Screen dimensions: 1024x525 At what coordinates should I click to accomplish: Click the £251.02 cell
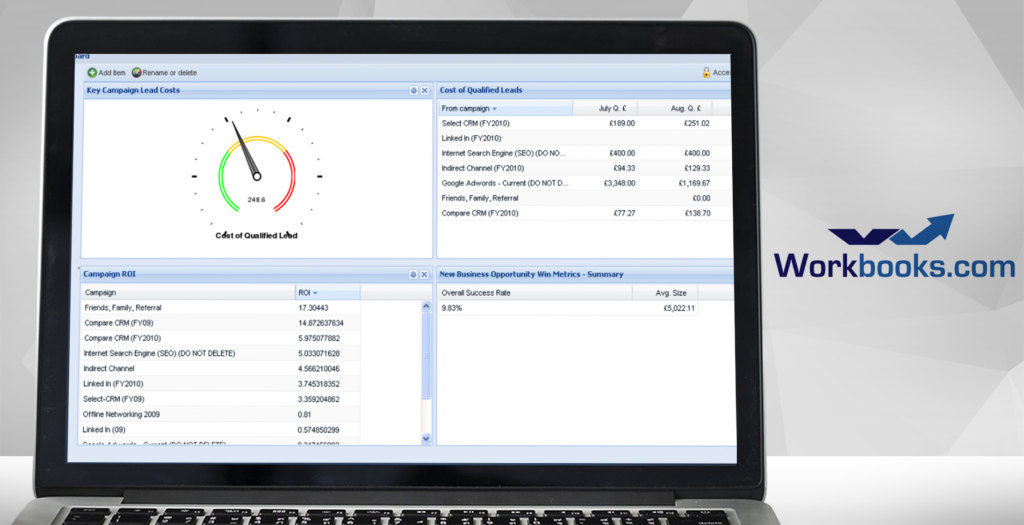coord(697,123)
